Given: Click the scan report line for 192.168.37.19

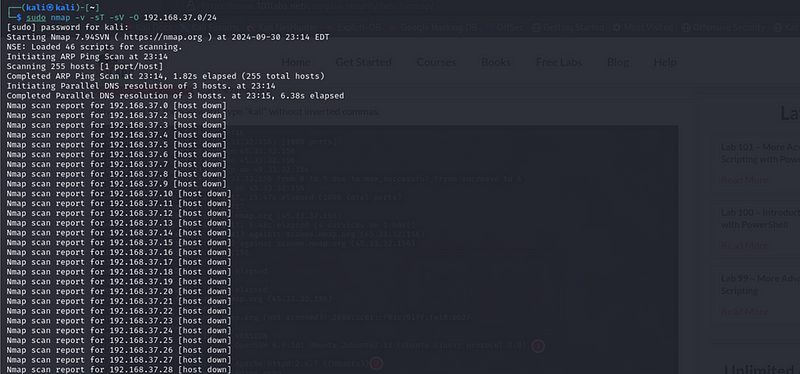Looking at the screenshot, I should (x=119, y=282).
